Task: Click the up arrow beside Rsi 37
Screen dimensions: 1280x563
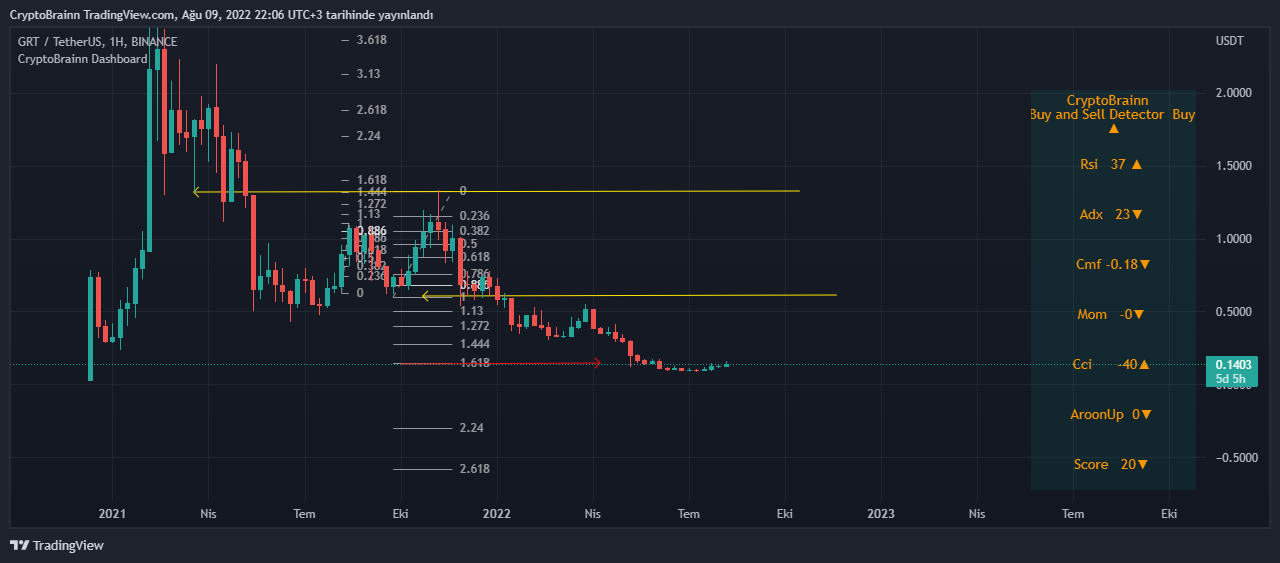Action: coord(1136,165)
